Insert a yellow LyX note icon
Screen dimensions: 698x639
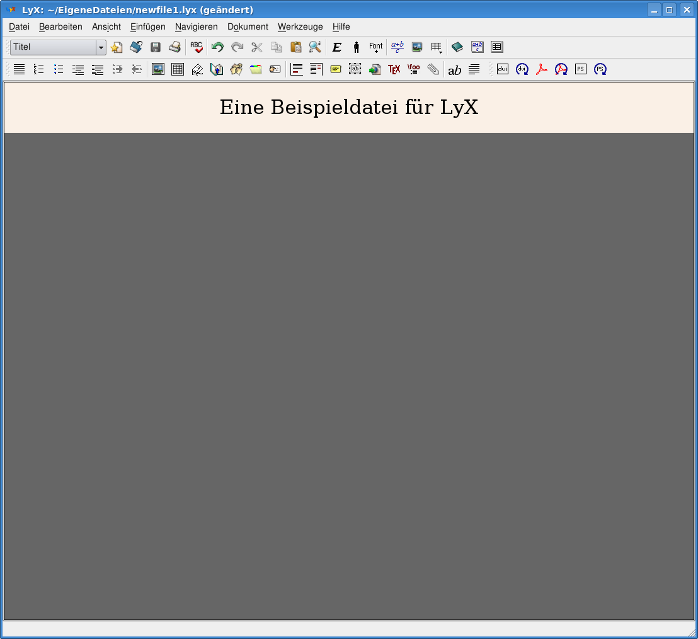click(336, 69)
